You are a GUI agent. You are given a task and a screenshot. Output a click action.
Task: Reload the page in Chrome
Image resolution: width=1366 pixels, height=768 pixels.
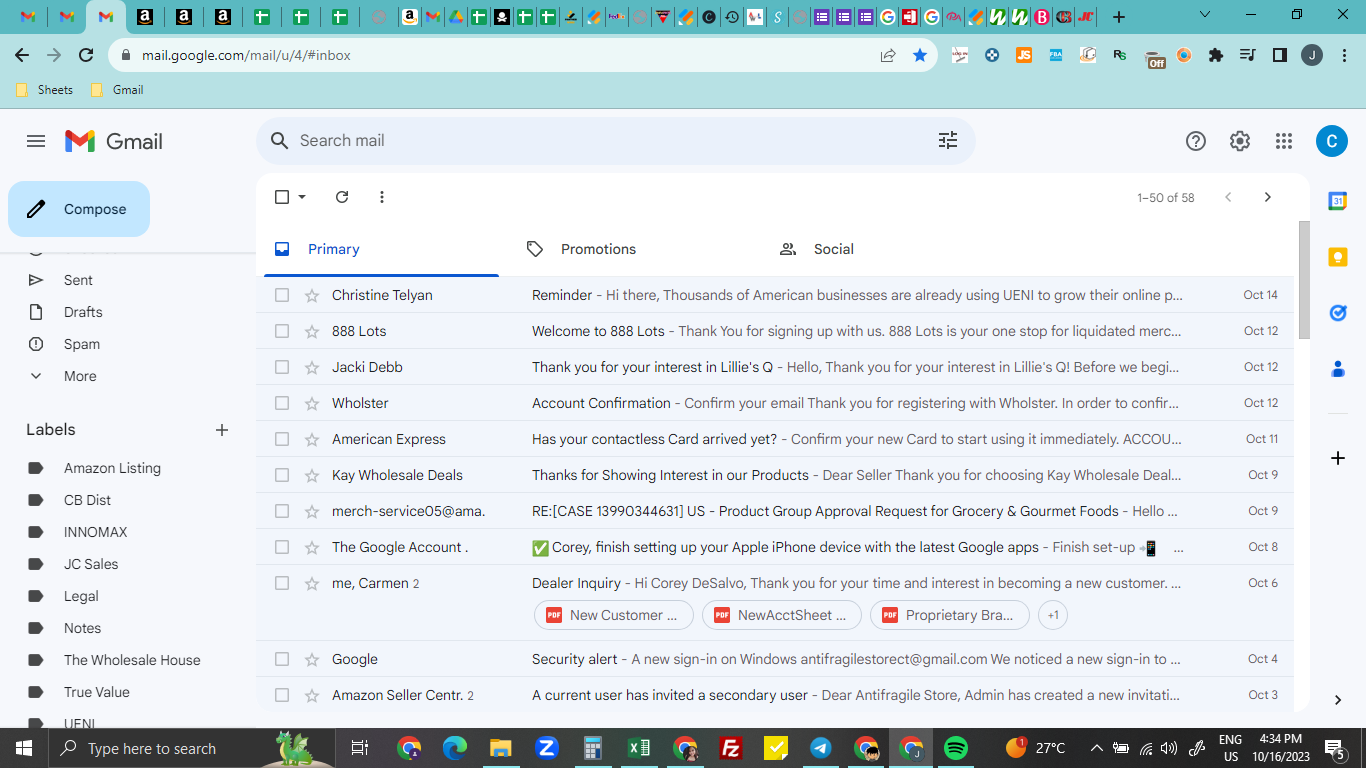(86, 56)
